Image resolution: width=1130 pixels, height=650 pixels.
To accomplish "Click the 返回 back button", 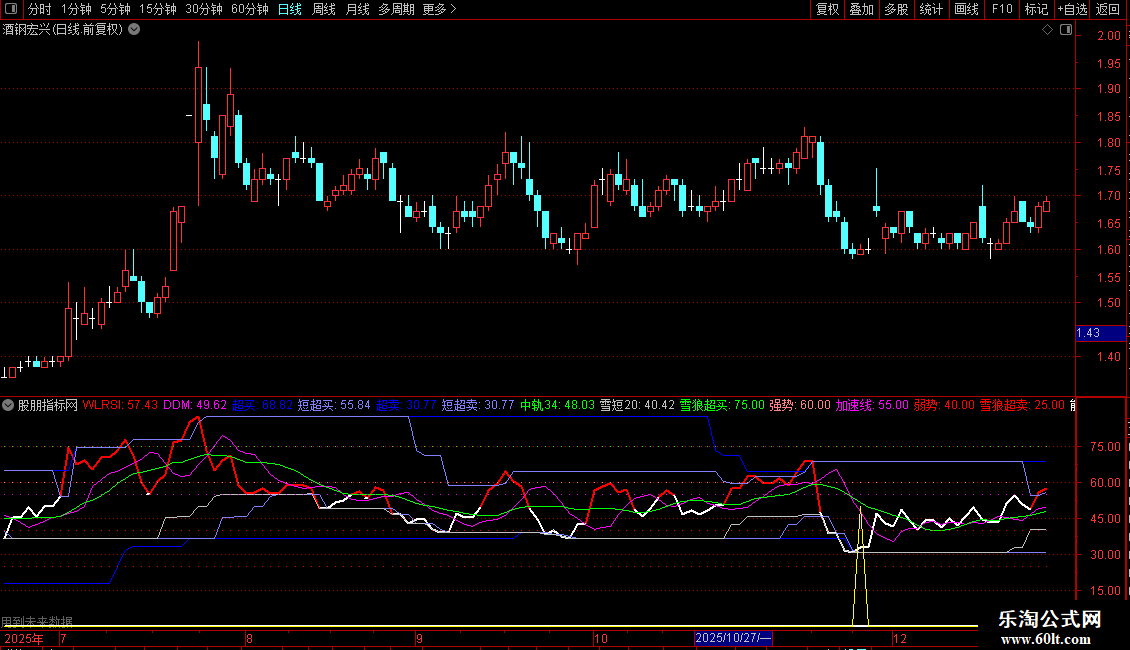I will pyautogui.click(x=1108, y=10).
